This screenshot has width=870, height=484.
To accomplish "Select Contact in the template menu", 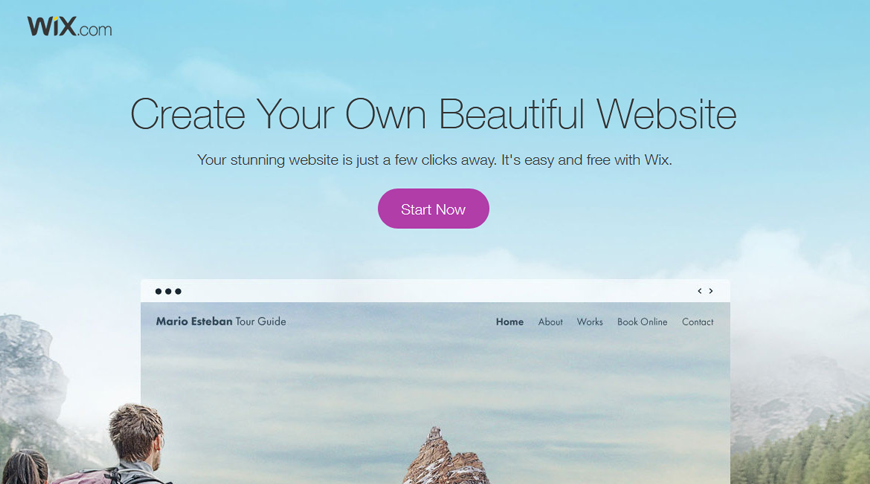I will coord(697,322).
